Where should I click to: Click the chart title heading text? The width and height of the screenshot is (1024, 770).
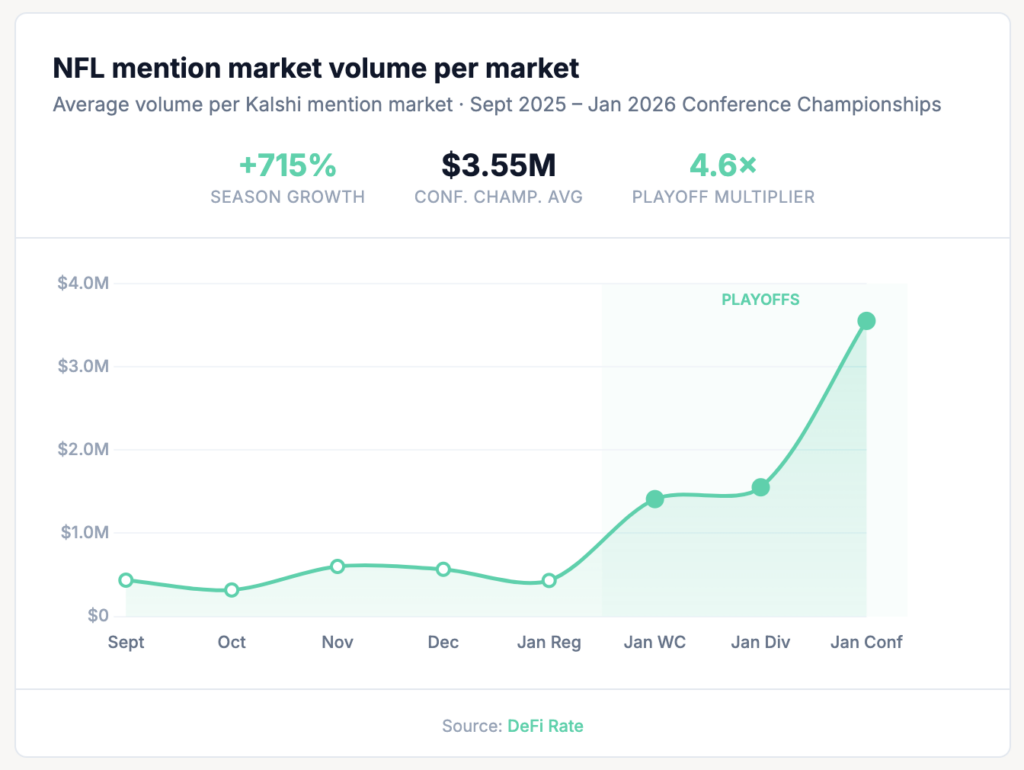click(315, 69)
